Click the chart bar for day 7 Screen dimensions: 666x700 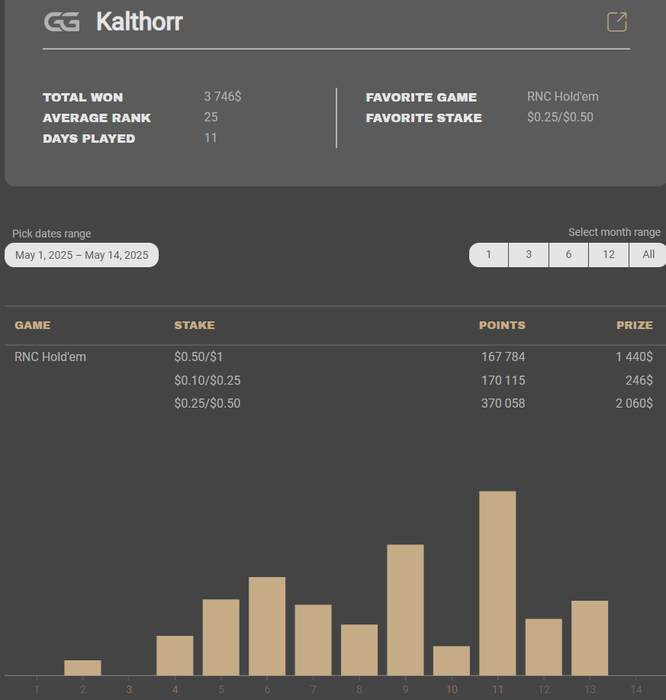pos(313,640)
